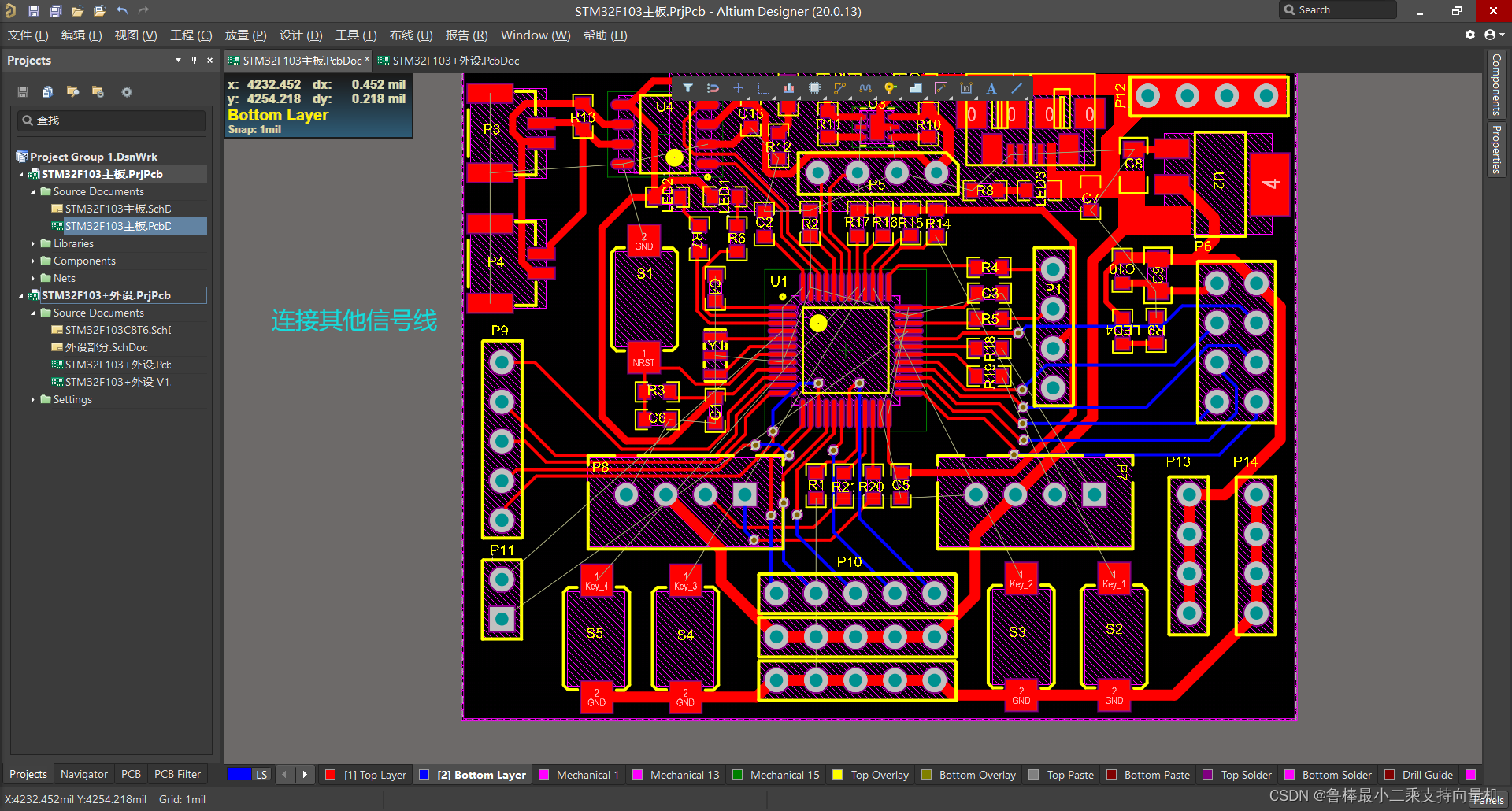Select the place polygon pour tool
The height and width of the screenshot is (811, 1512).
pos(915,88)
